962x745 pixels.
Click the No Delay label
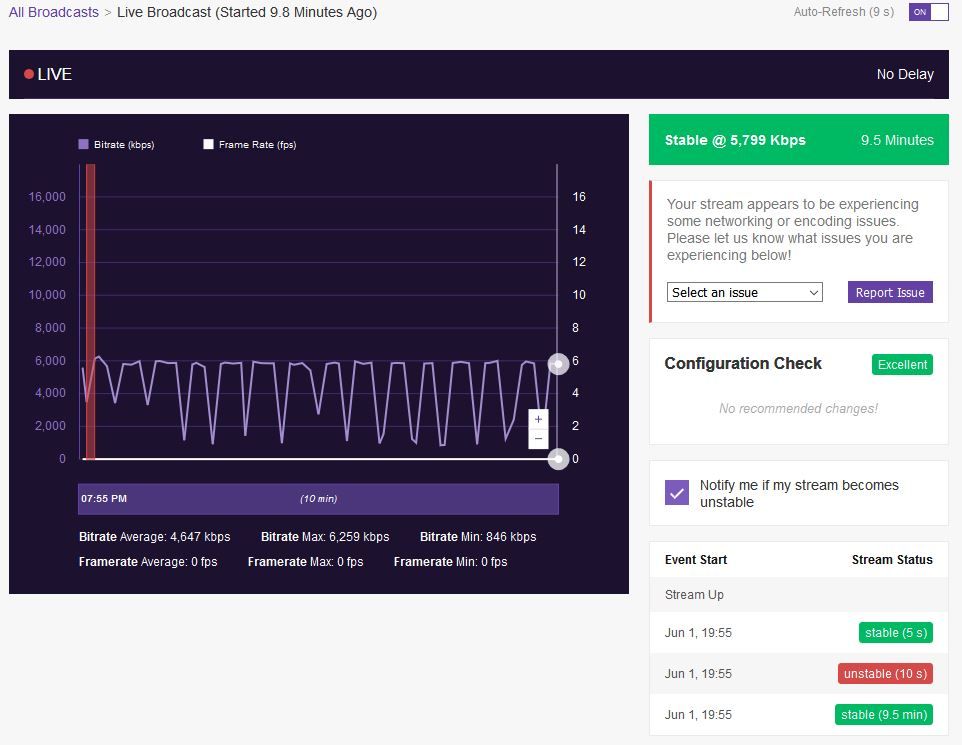click(x=905, y=74)
